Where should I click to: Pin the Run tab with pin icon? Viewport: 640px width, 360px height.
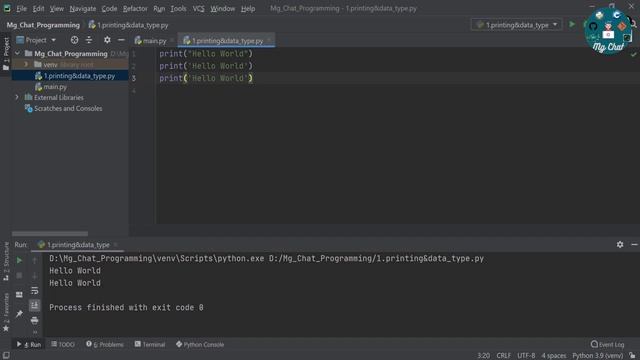(19, 314)
